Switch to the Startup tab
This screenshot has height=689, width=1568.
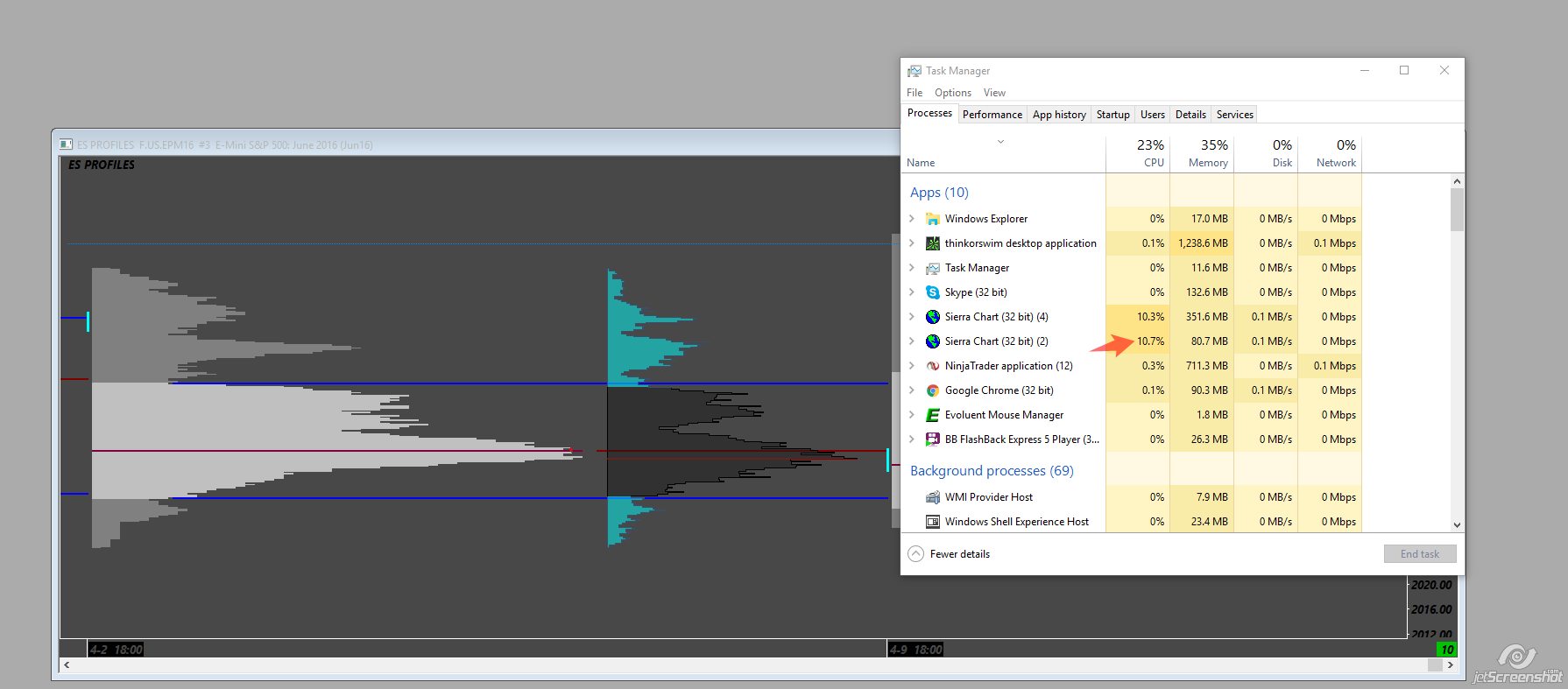(x=1113, y=115)
